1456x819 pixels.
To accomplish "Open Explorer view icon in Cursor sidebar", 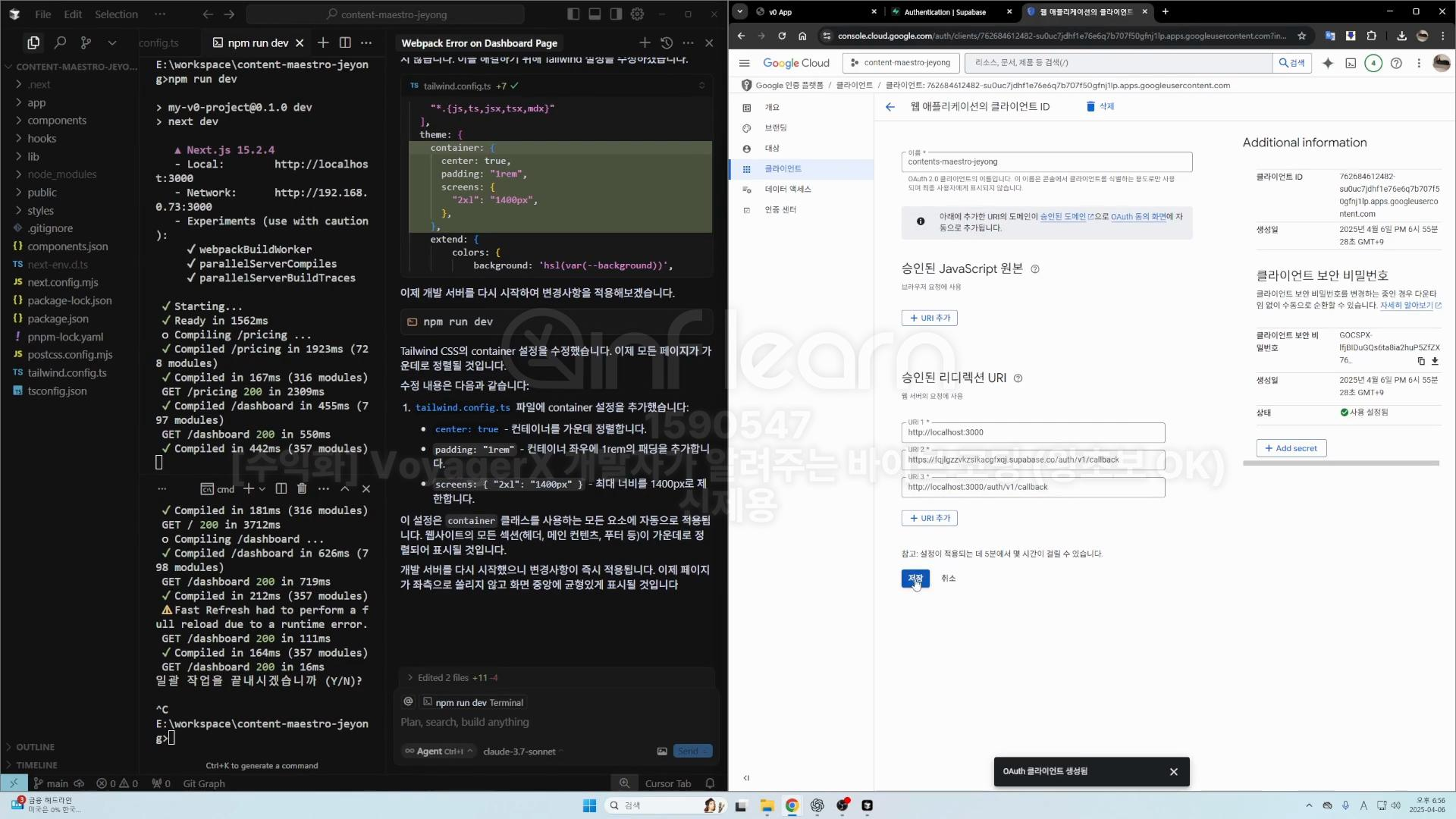I will pos(33,43).
